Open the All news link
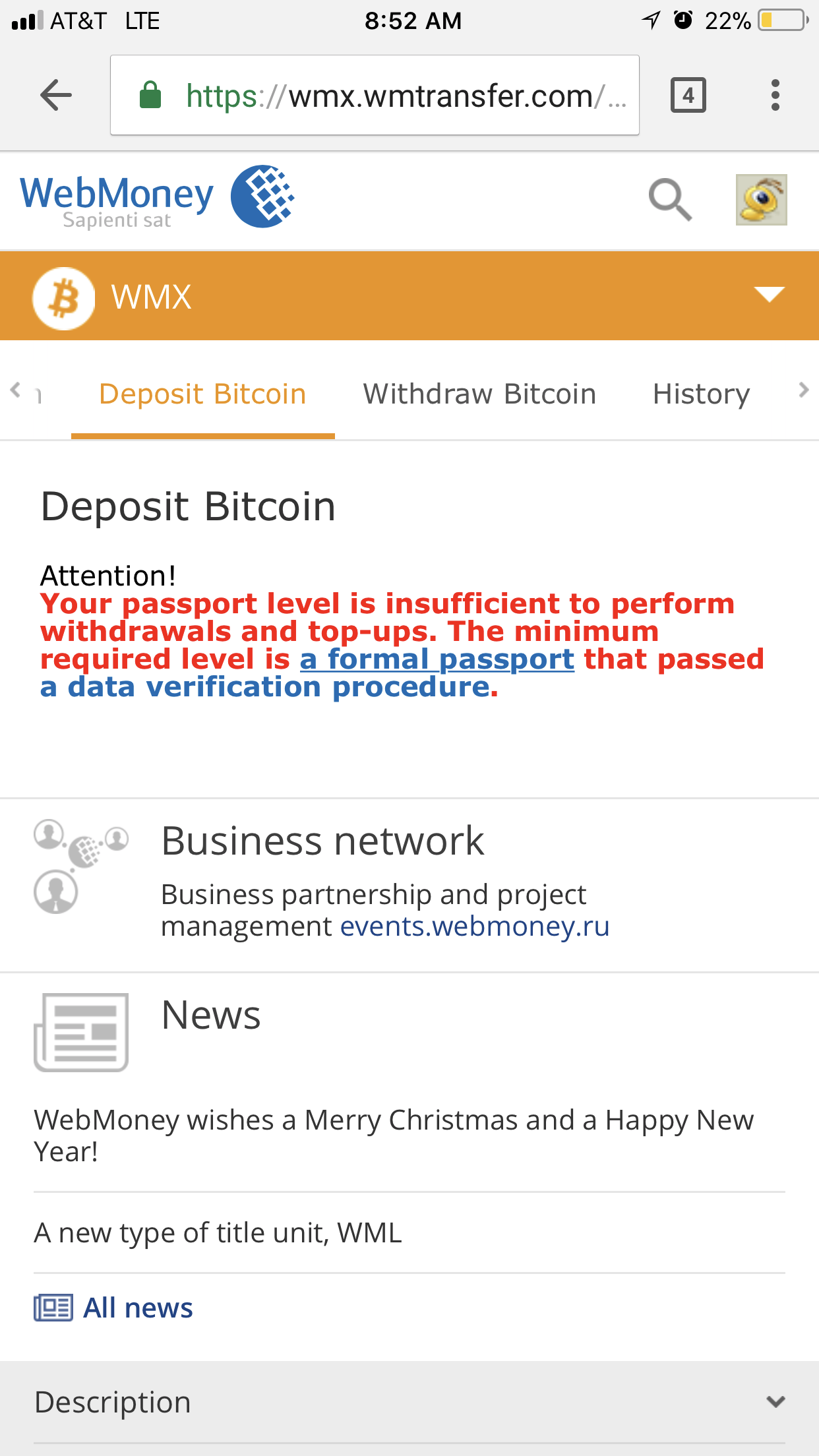 coord(137,1308)
